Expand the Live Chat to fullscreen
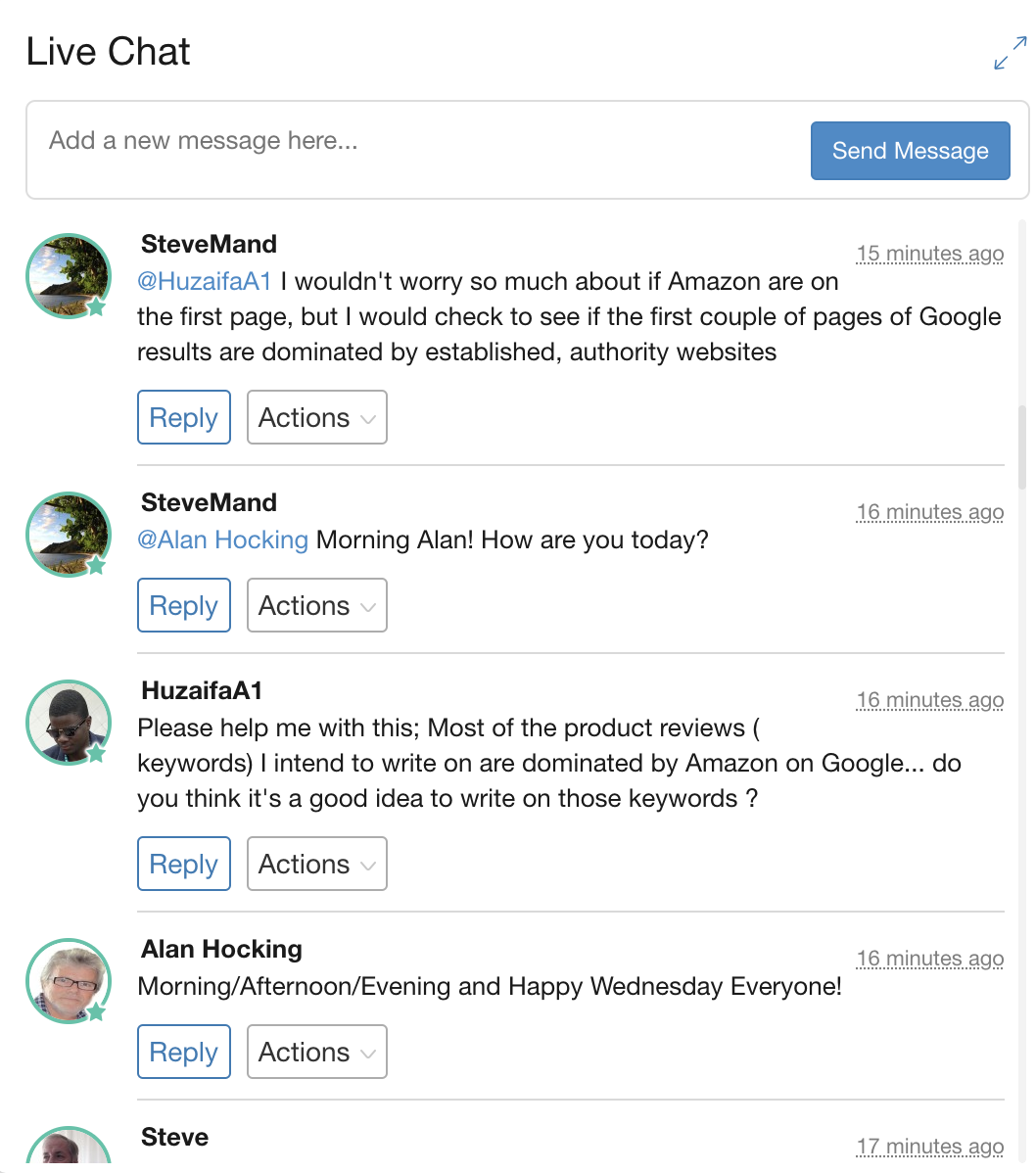Image resolution: width=1036 pixels, height=1173 pixels. [x=1010, y=53]
